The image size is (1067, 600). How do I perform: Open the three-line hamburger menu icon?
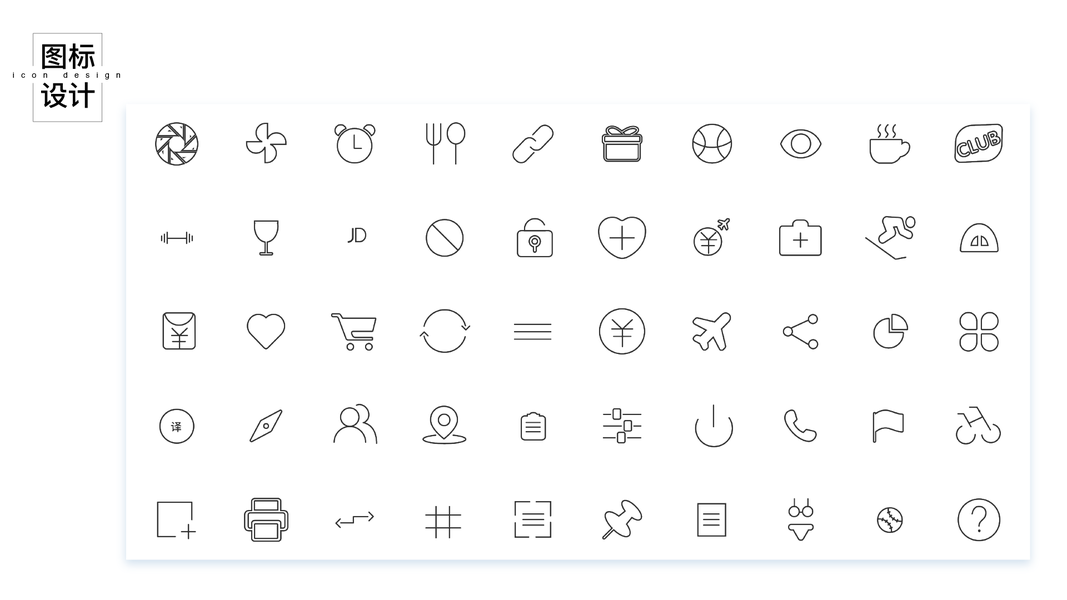[533, 331]
